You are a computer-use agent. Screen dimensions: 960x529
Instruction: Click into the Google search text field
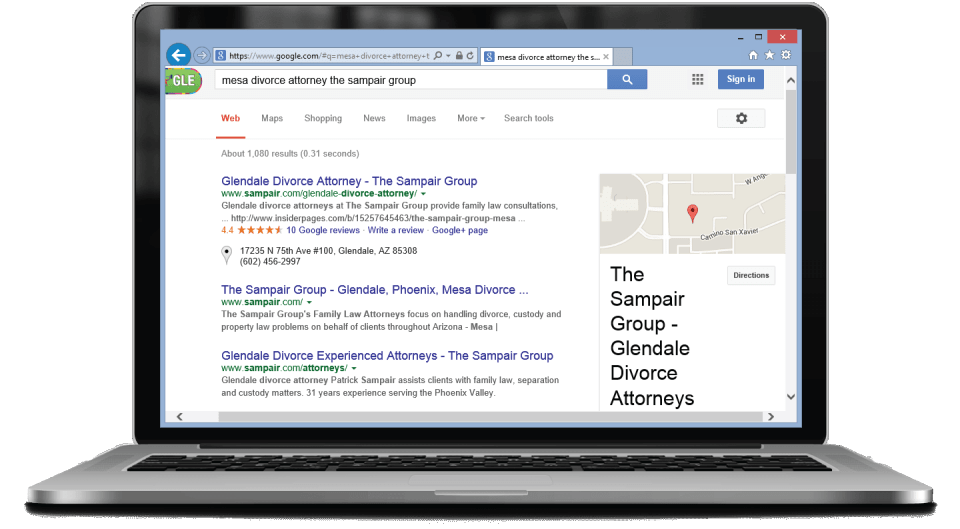(x=410, y=80)
